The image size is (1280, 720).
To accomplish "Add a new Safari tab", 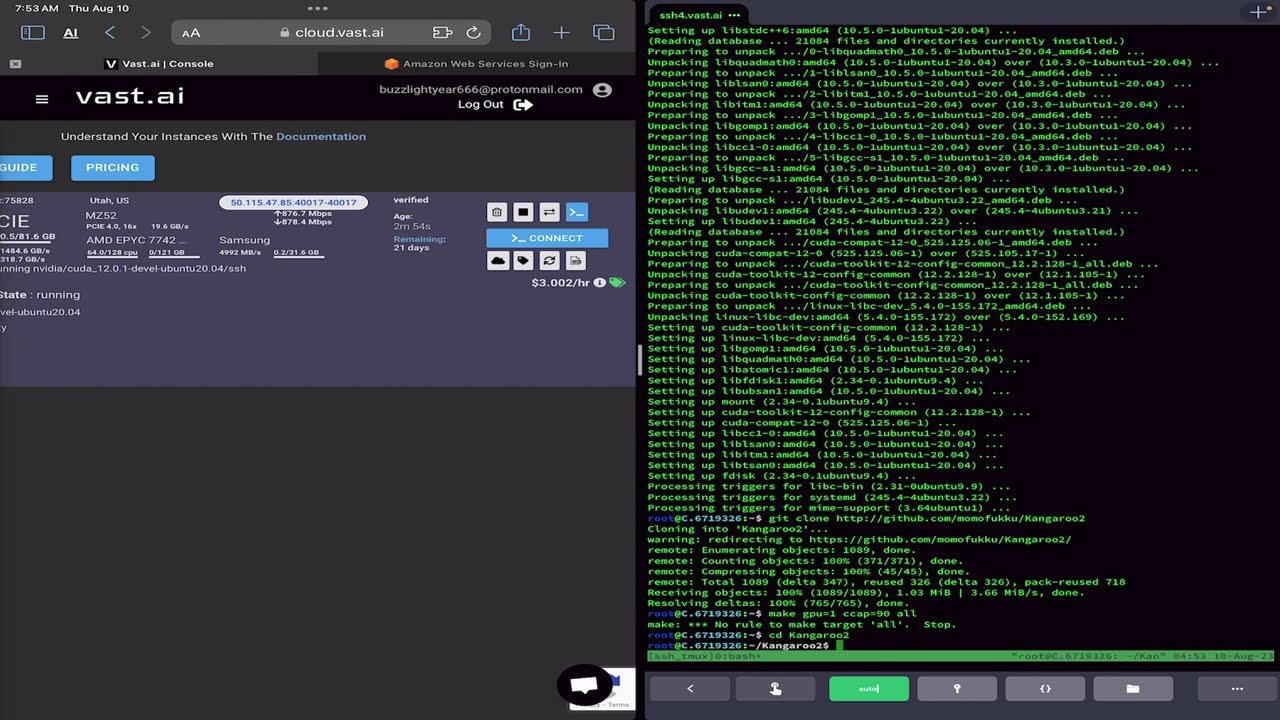I will 562,32.
